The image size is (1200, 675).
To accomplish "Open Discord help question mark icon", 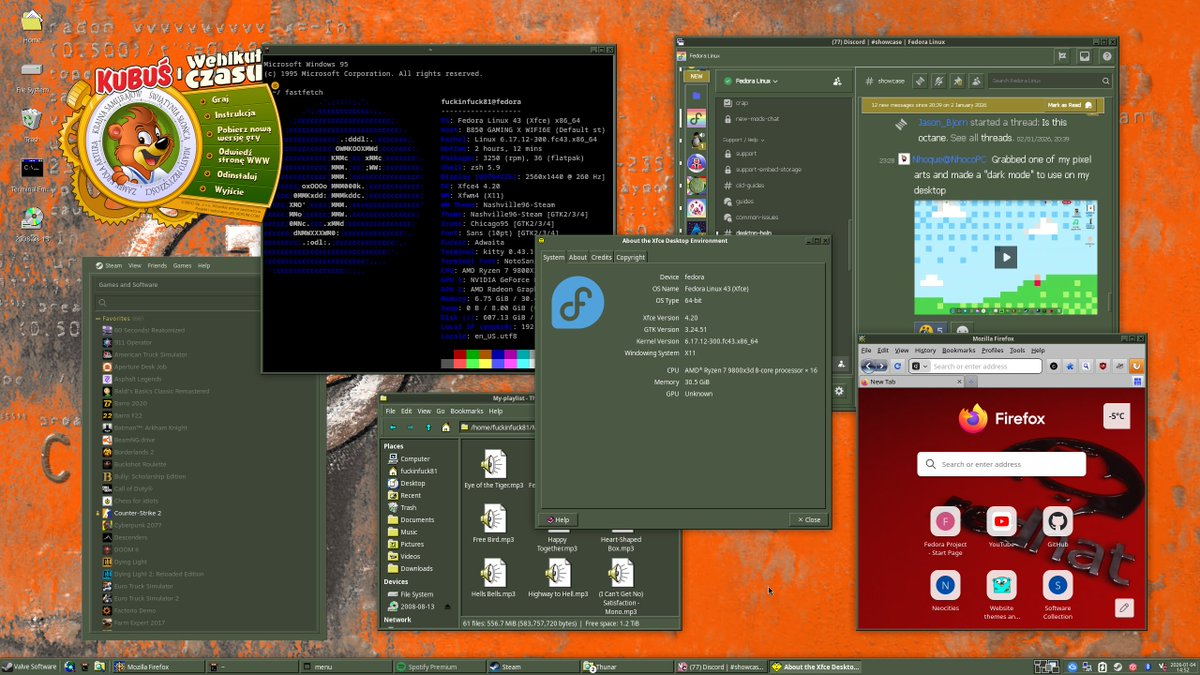I will click(1107, 56).
